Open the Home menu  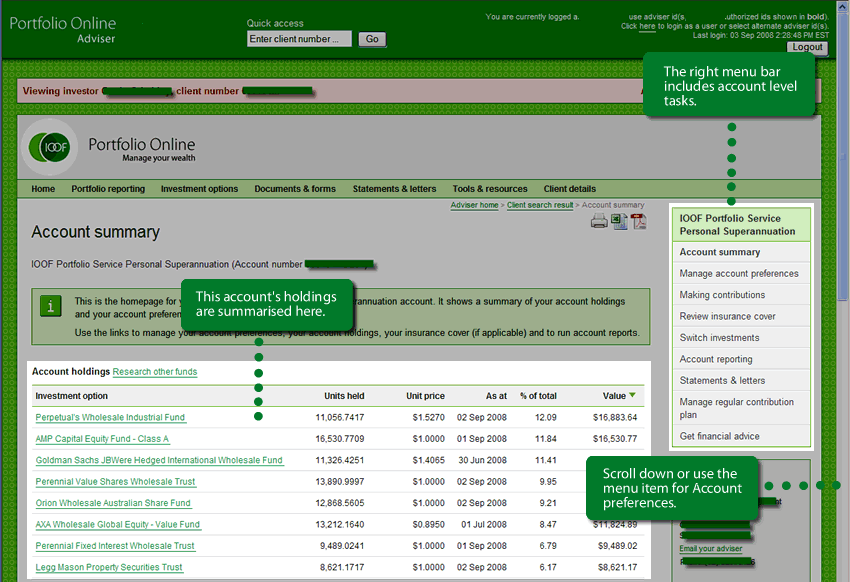43,189
